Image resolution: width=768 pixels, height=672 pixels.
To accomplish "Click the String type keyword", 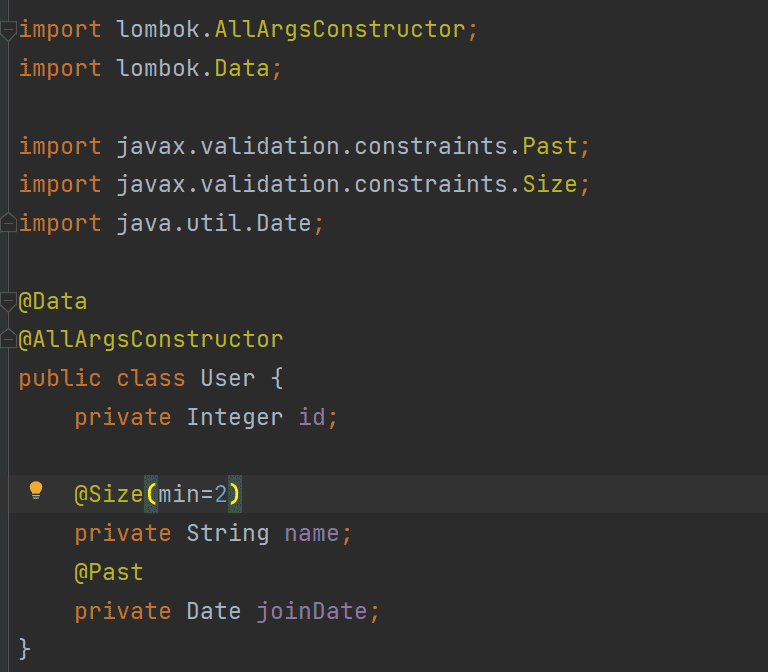I will [227, 533].
